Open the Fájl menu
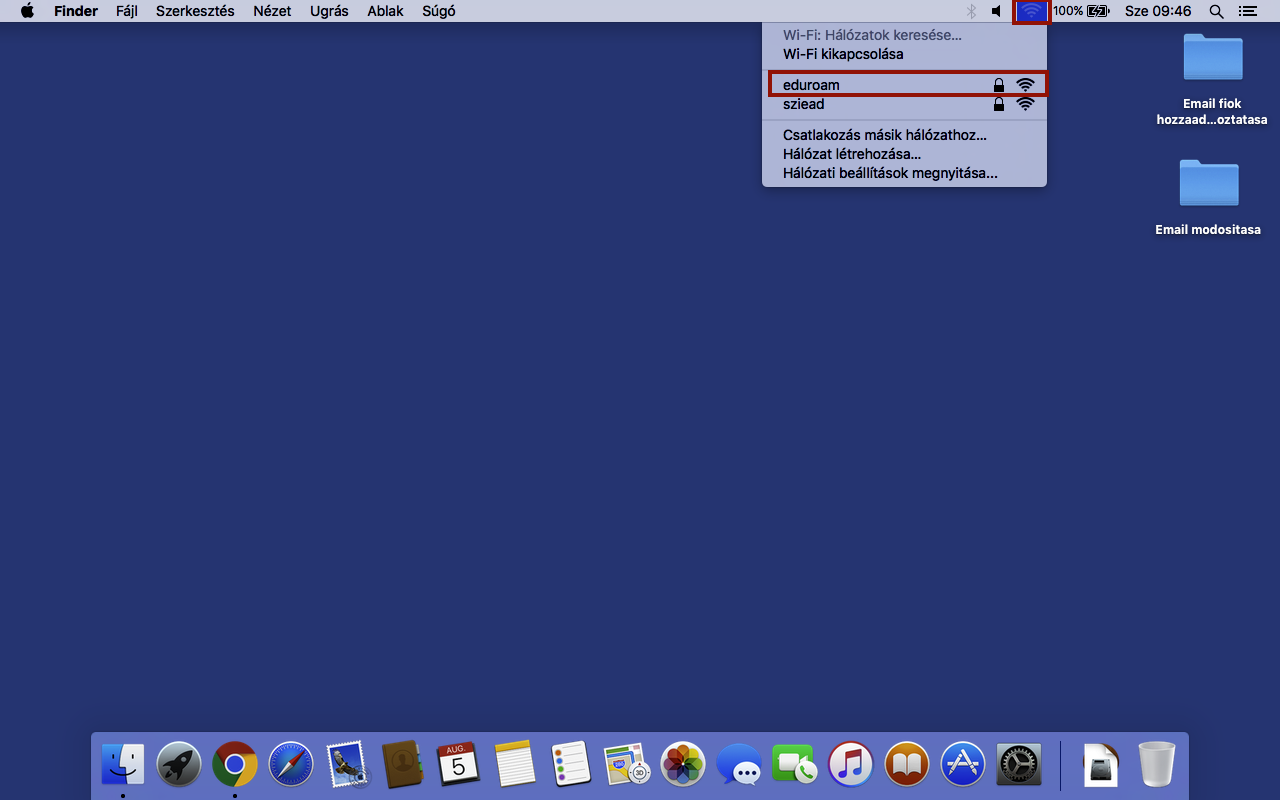Image resolution: width=1280 pixels, height=800 pixels. (x=126, y=11)
